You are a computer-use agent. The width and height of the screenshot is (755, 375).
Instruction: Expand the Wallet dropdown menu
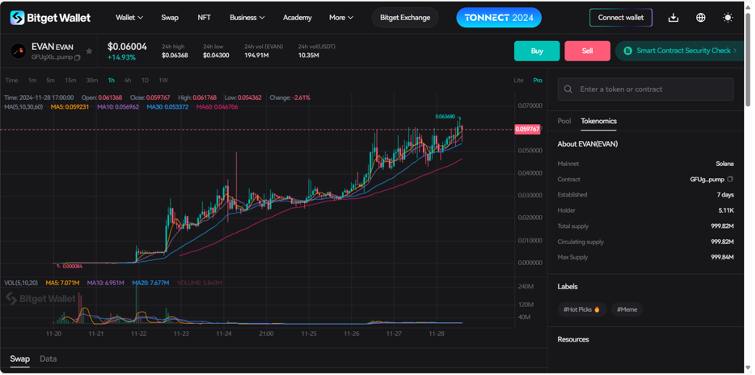pos(129,18)
